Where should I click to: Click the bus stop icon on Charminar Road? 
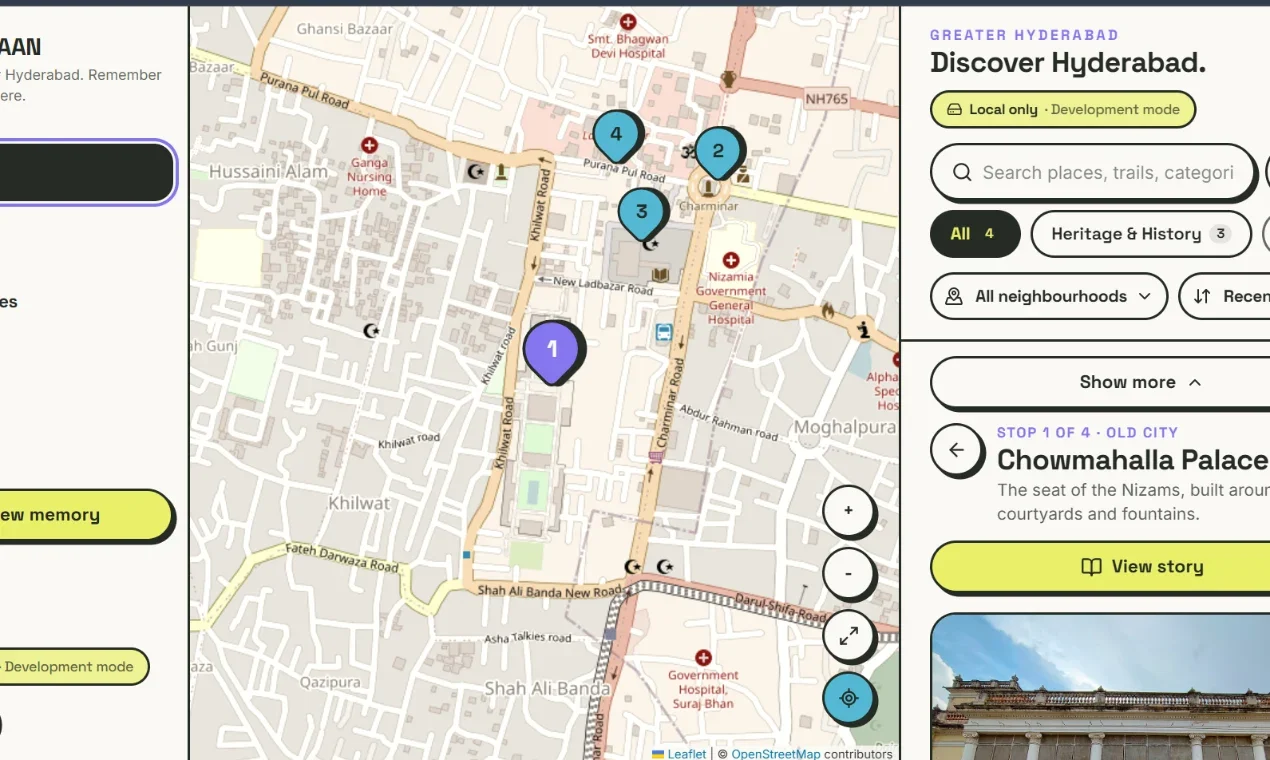663,333
